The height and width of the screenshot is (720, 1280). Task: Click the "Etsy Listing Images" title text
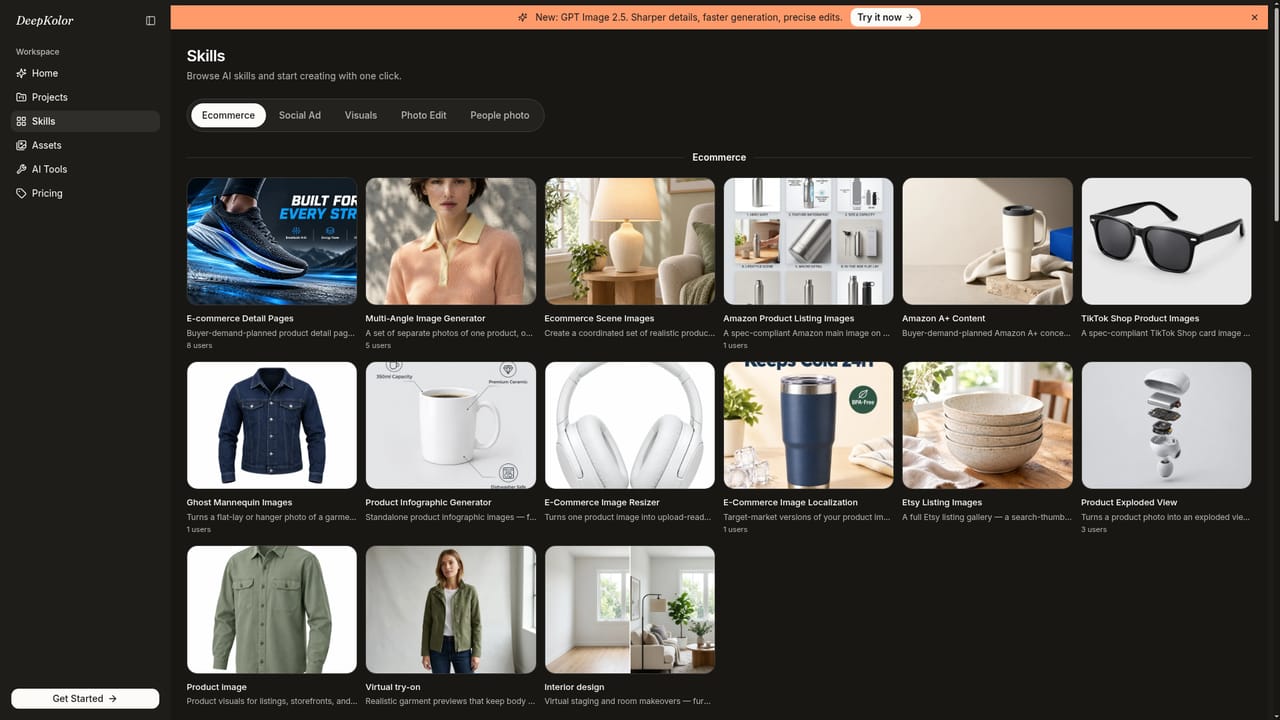click(942, 503)
